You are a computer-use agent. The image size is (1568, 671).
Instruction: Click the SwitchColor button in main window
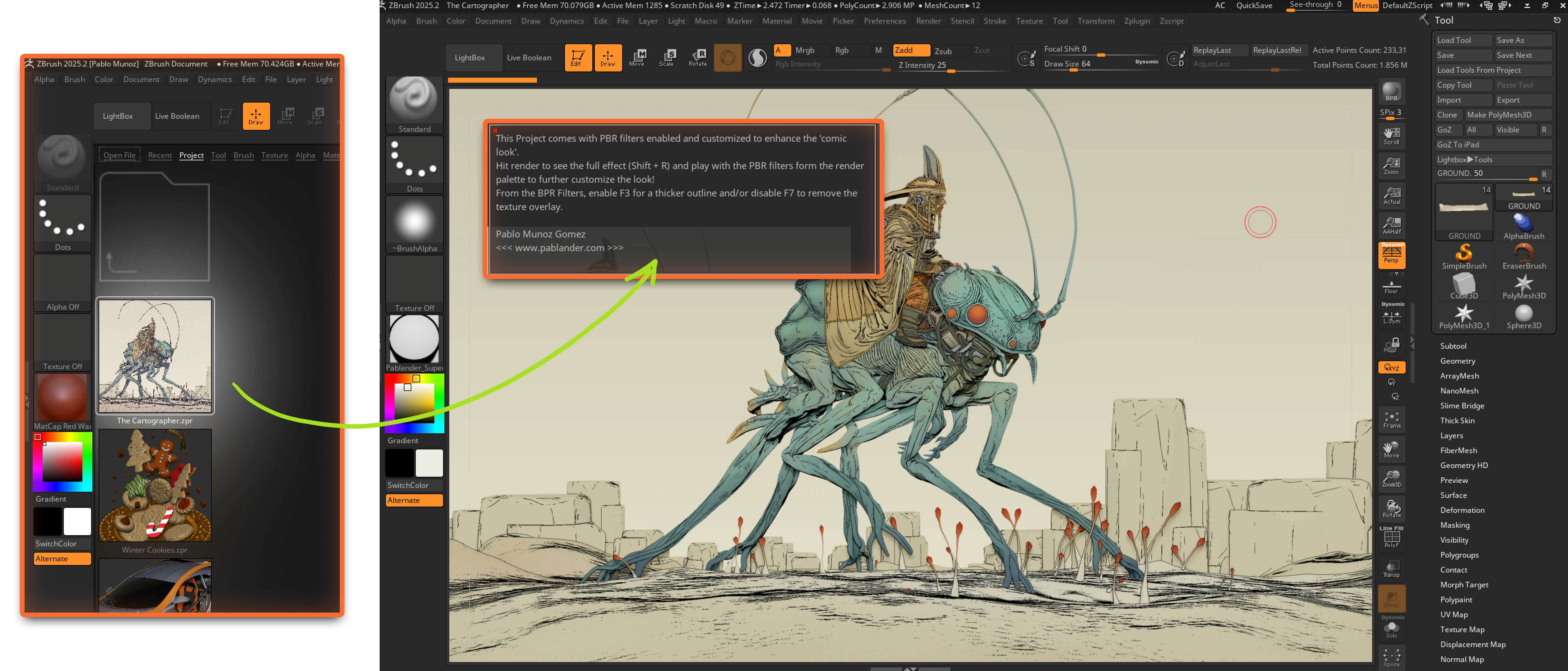click(x=414, y=485)
